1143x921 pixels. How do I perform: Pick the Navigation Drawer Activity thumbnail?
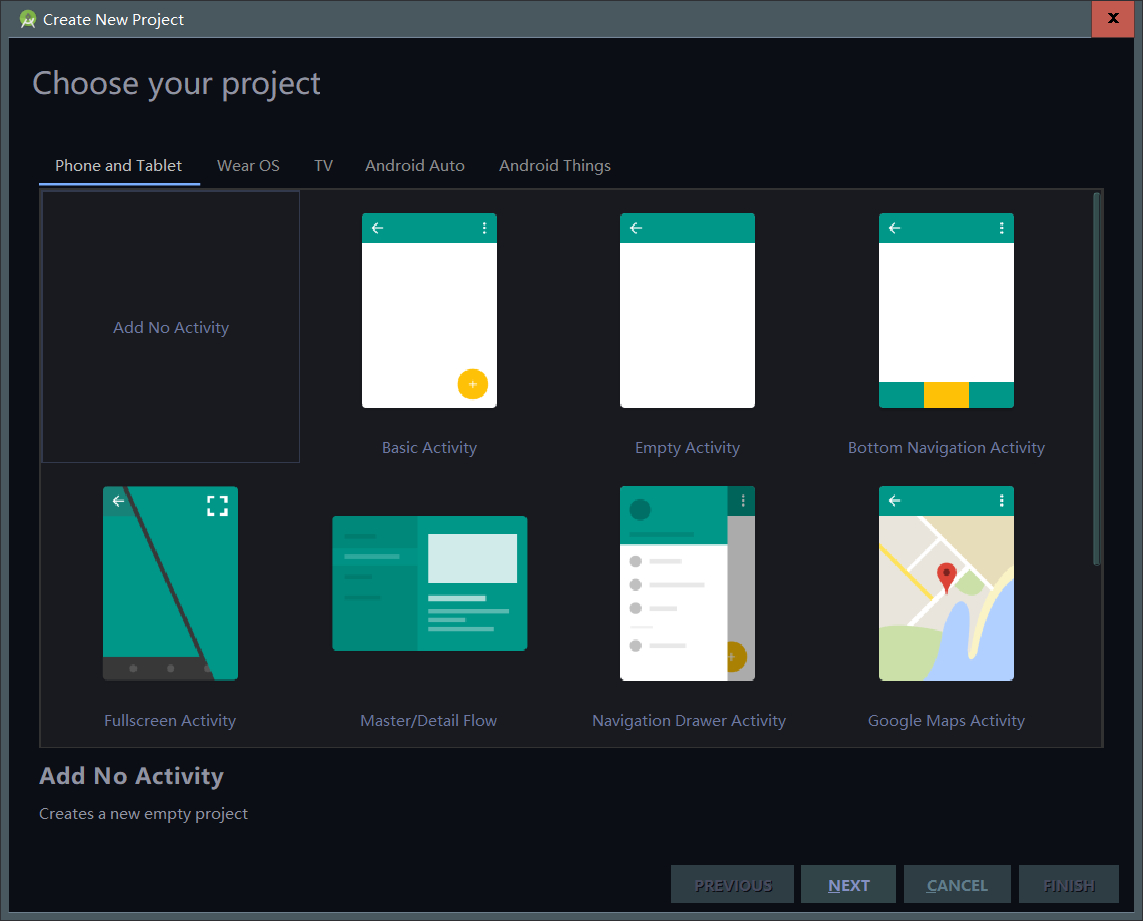687,583
